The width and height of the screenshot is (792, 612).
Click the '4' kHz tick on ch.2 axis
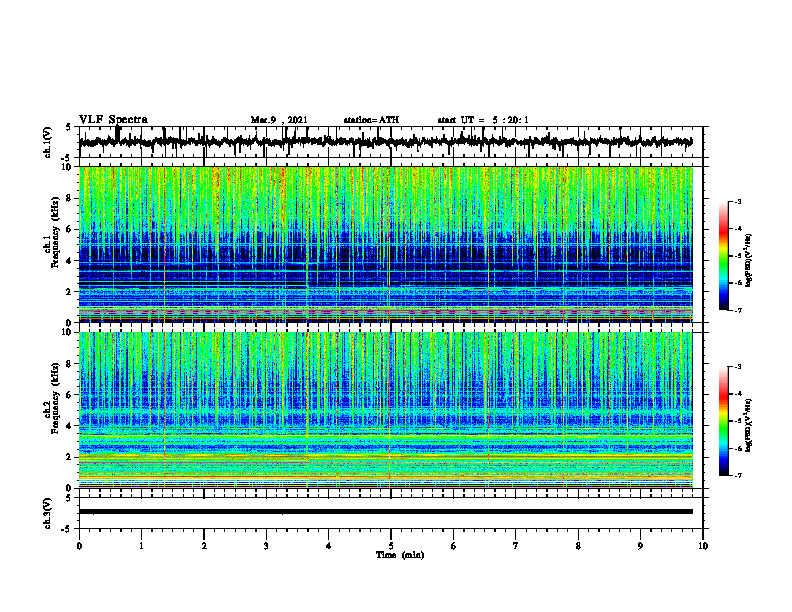point(69,426)
